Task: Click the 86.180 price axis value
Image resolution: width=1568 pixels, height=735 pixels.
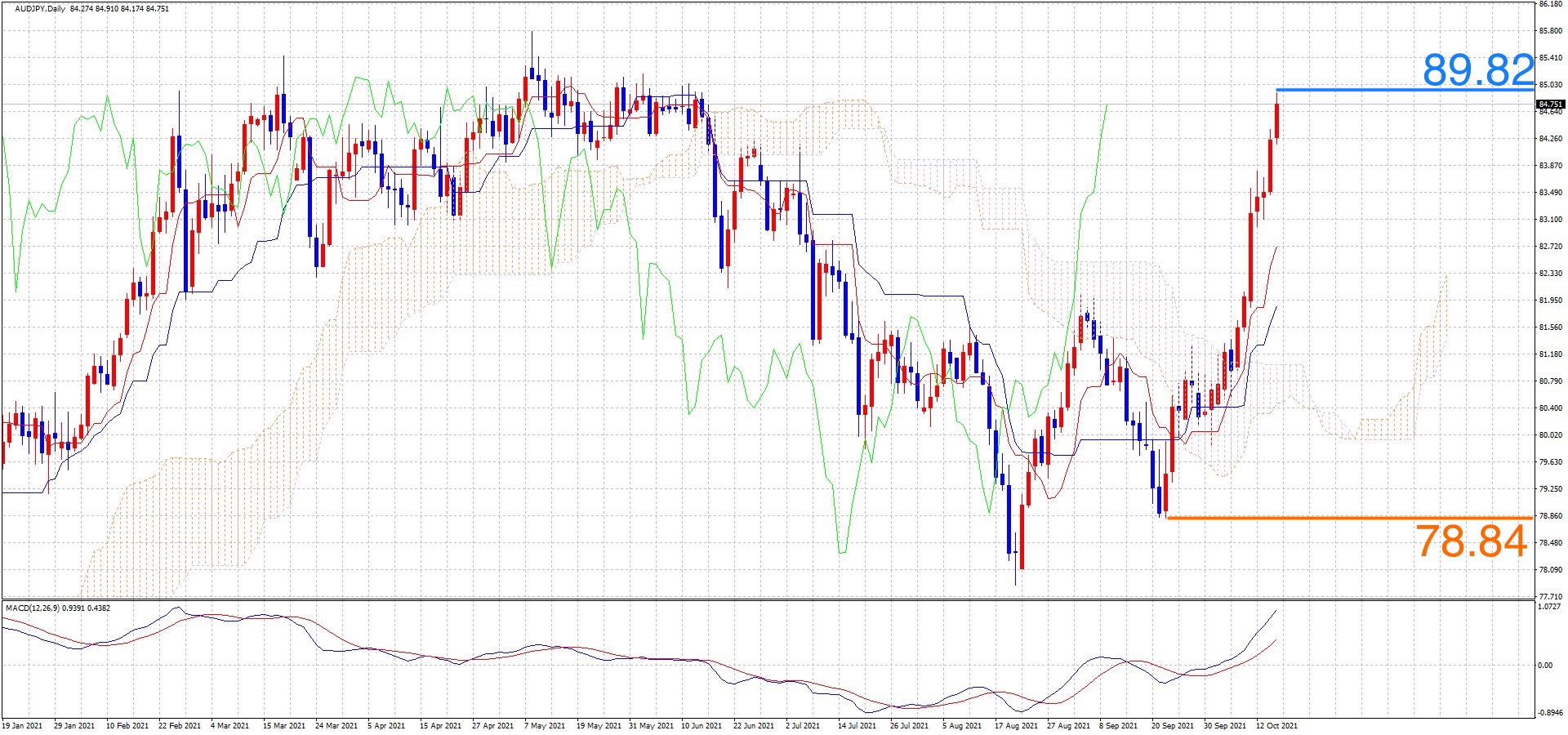Action: click(x=1550, y=4)
